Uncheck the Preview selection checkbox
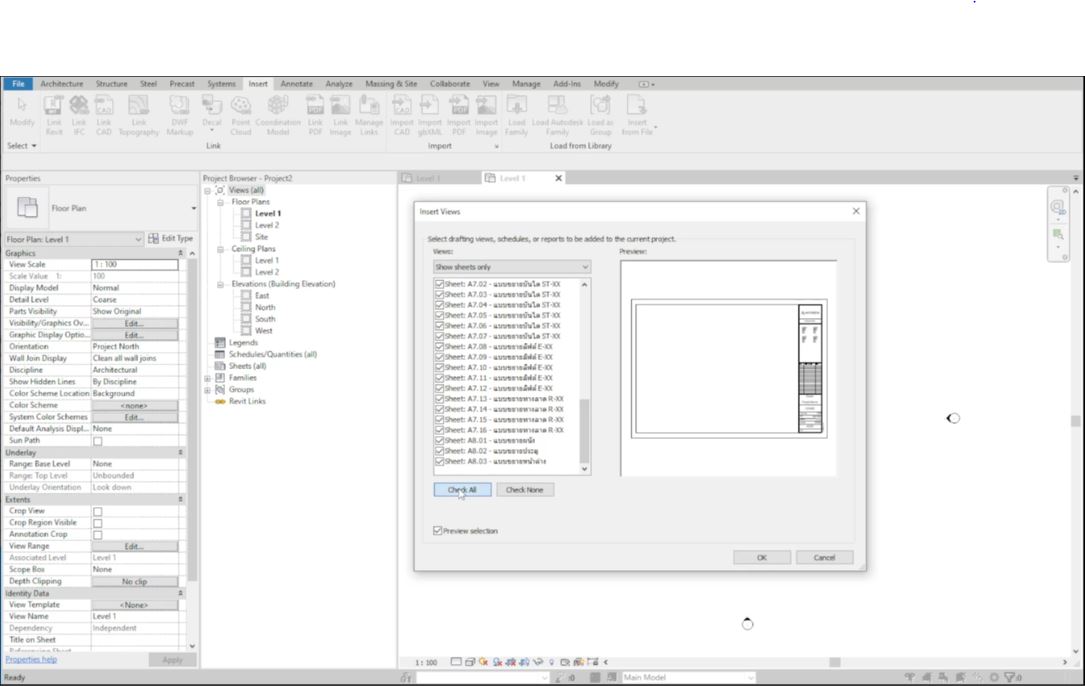 tap(438, 531)
